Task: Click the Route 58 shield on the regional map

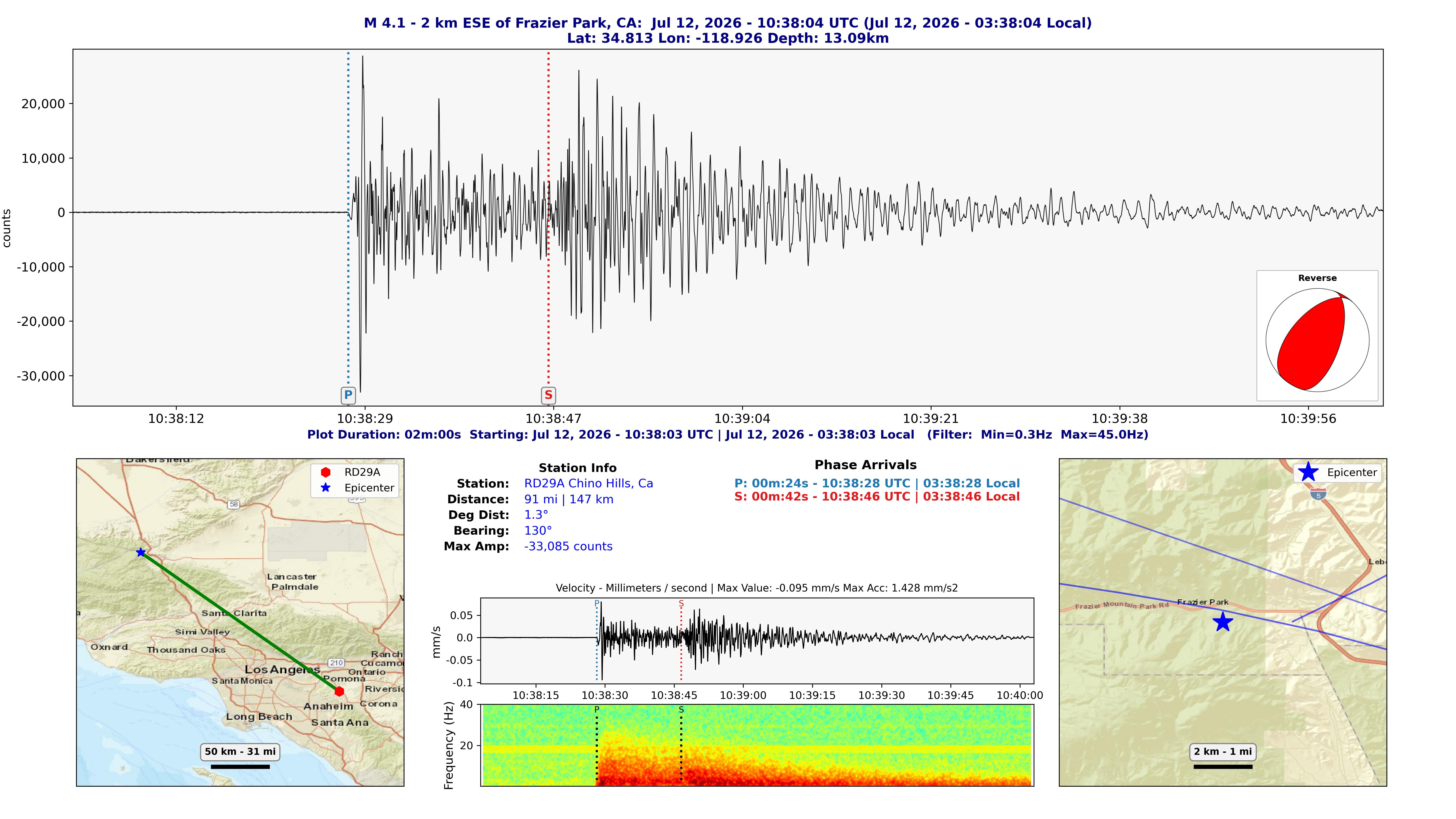Action: tap(233, 504)
